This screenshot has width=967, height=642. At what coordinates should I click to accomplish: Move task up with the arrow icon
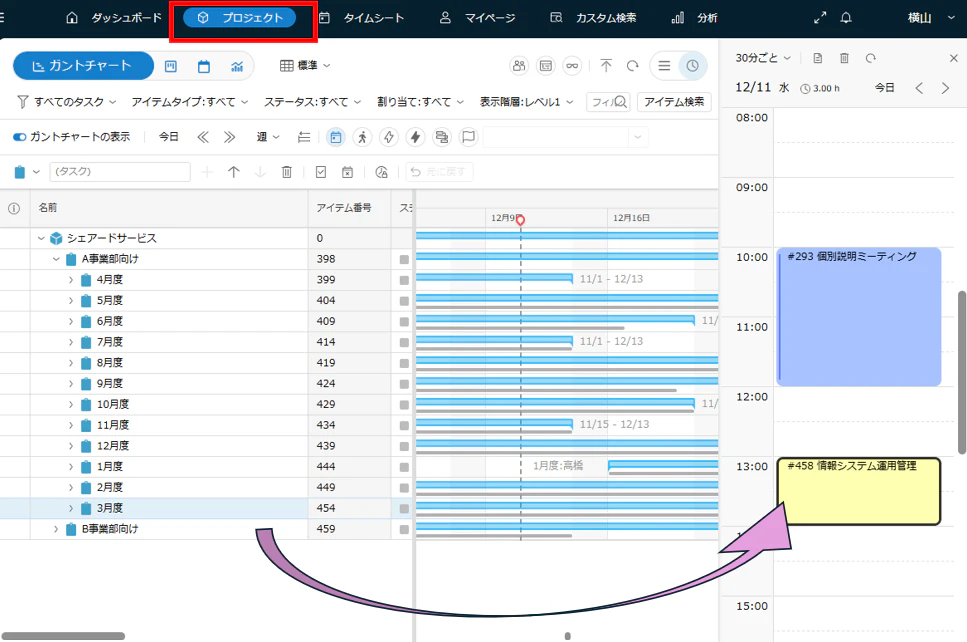[x=234, y=172]
